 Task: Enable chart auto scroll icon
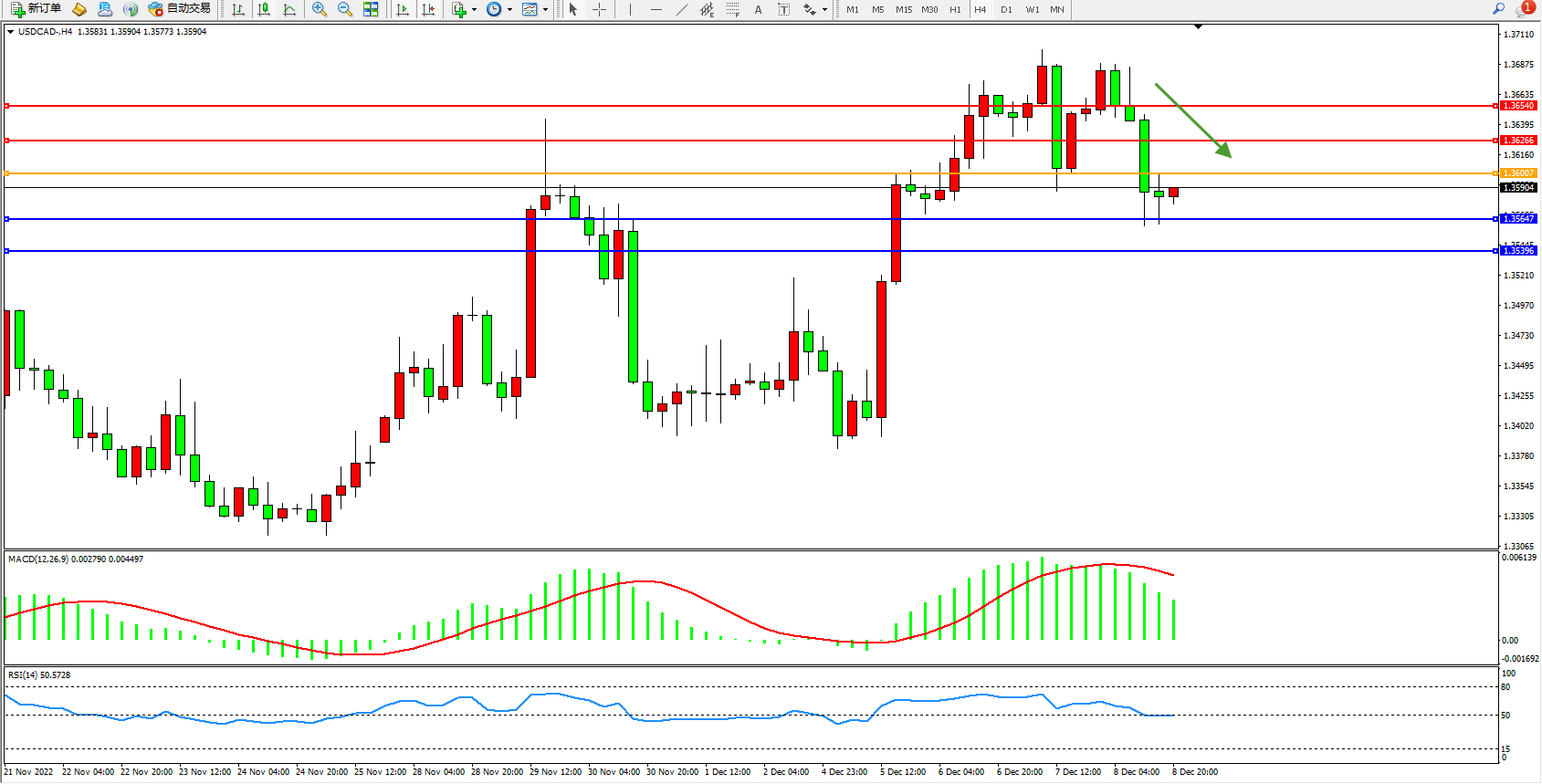tap(403, 9)
